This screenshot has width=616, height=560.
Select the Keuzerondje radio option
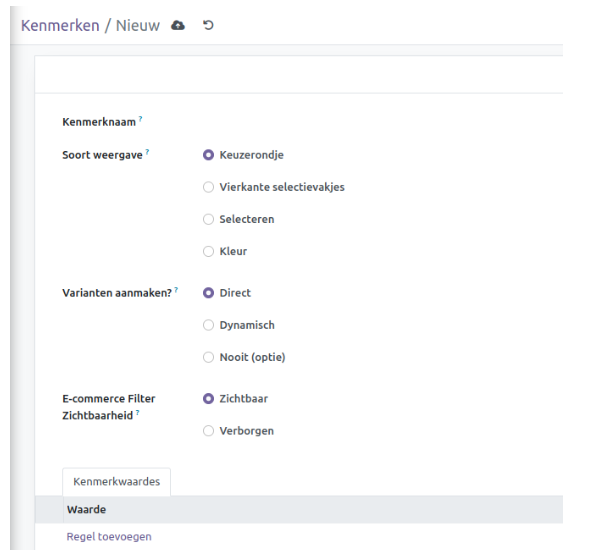[x=208, y=155]
